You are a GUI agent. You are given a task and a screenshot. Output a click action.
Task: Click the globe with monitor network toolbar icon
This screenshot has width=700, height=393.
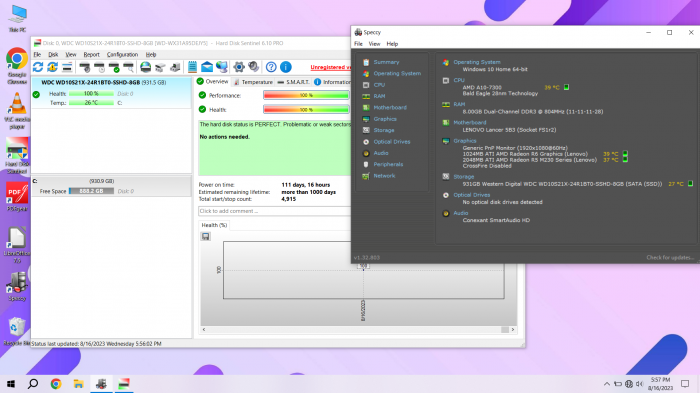[x=222, y=67]
